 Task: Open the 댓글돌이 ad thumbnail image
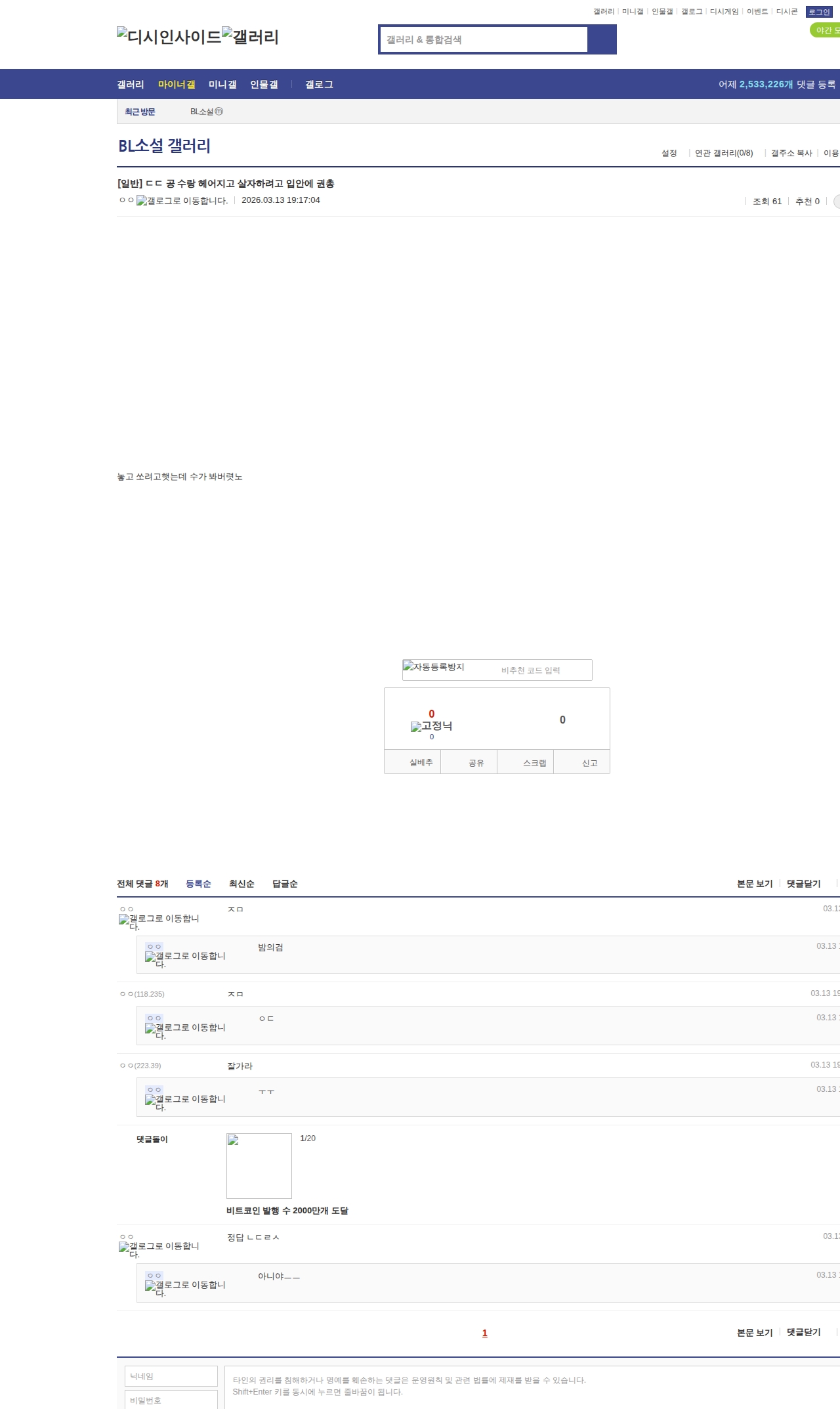coord(259,1166)
